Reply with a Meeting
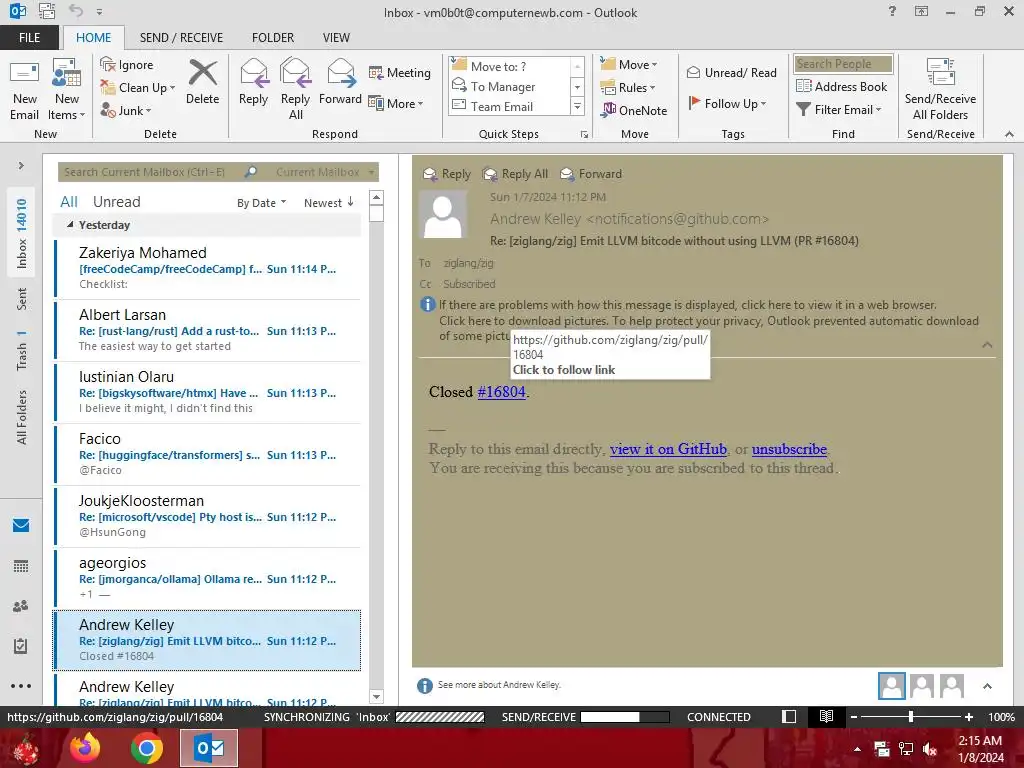Screen dimensions: 1024x768 point(400,72)
